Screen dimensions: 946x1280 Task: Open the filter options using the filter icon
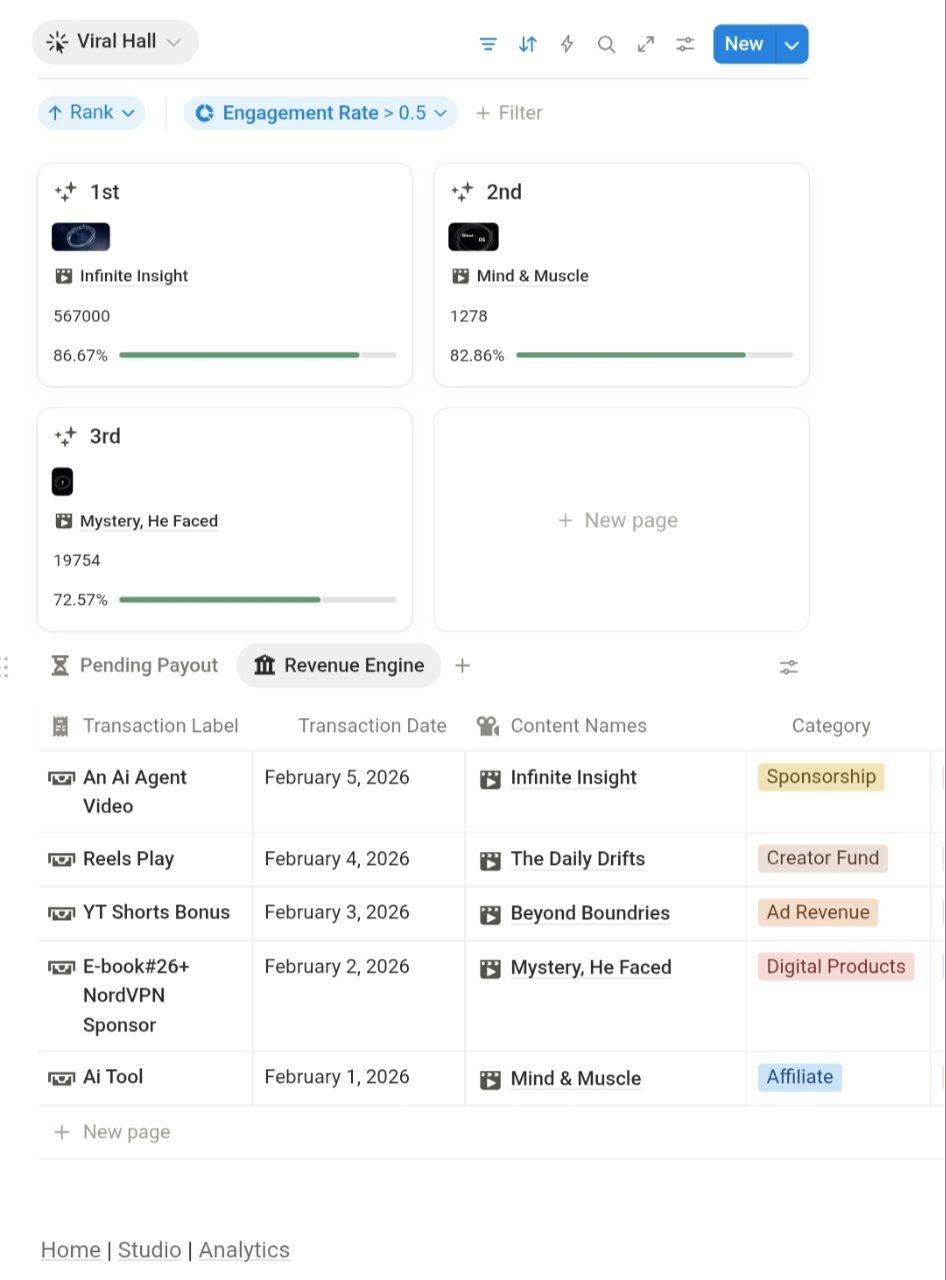pos(488,44)
